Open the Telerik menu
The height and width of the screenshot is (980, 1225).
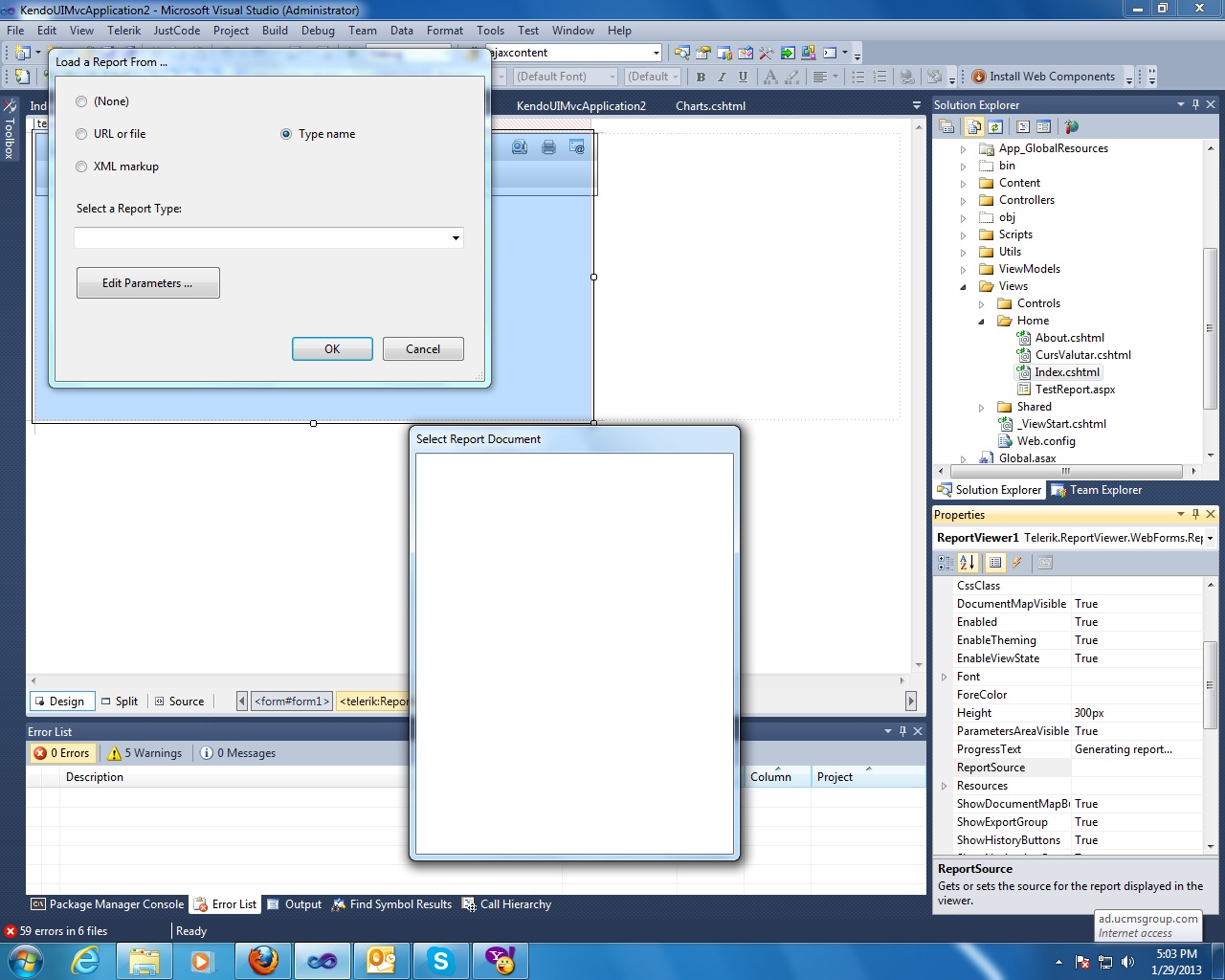[124, 31]
